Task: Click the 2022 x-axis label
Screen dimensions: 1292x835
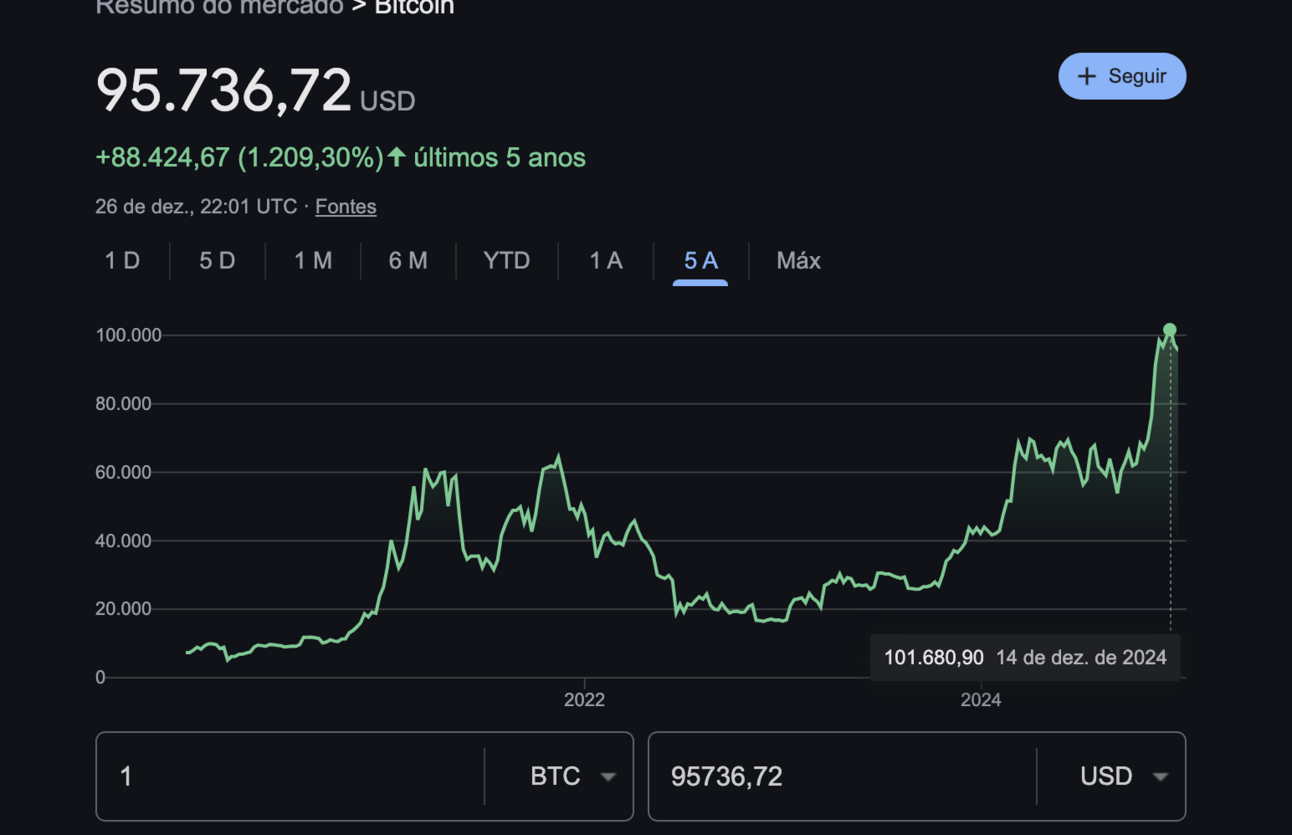Action: tap(584, 700)
